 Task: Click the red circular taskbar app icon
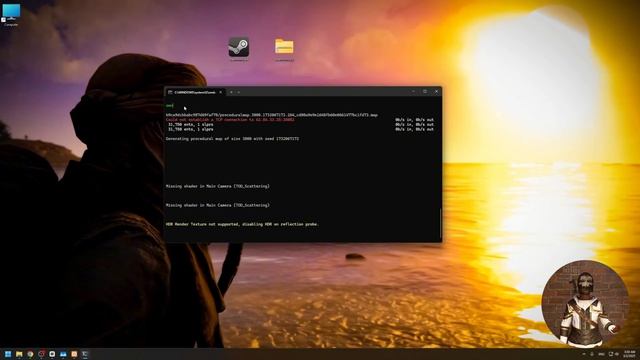41,354
